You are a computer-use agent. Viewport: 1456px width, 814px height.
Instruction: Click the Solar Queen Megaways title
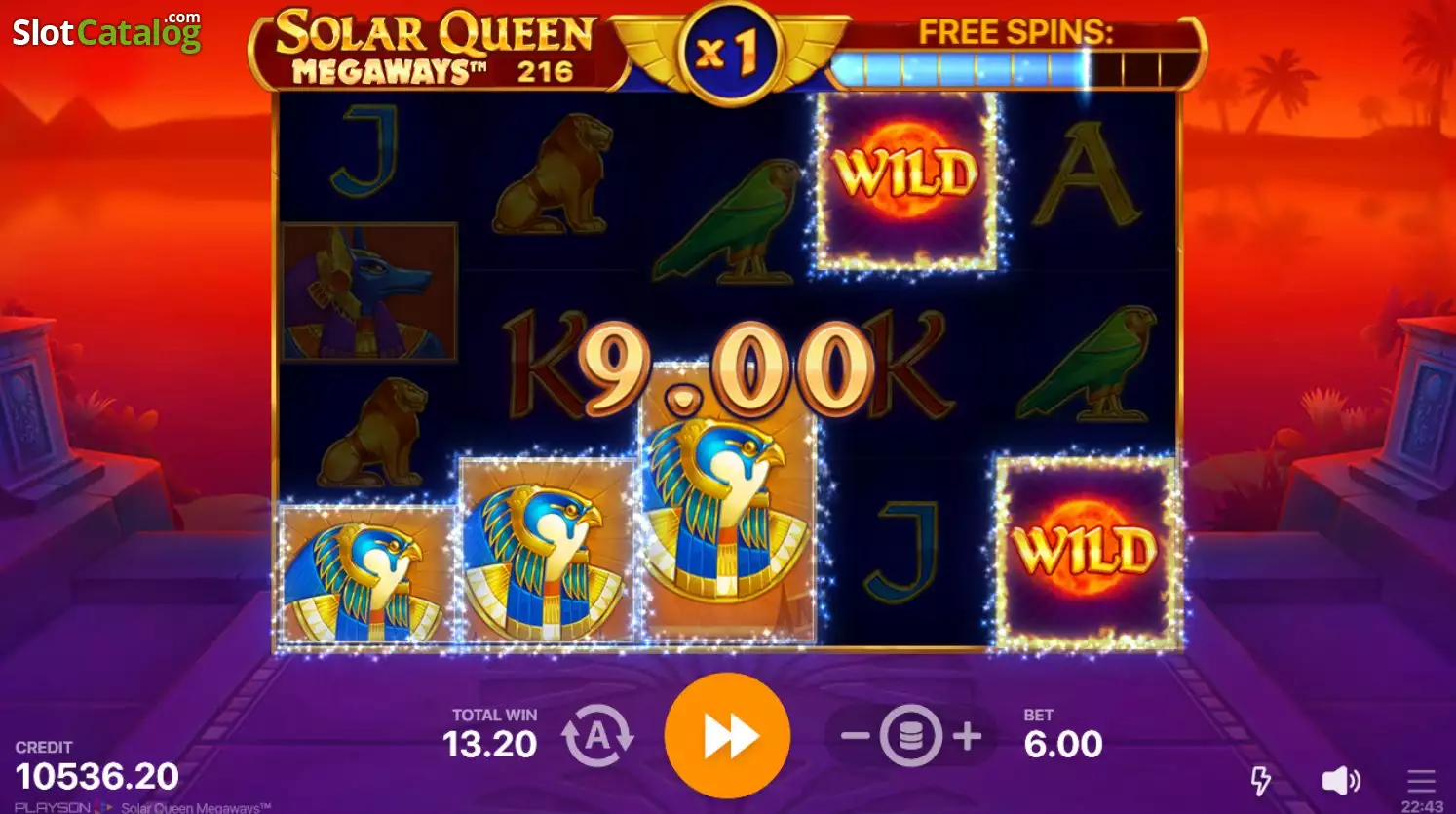pos(436,47)
